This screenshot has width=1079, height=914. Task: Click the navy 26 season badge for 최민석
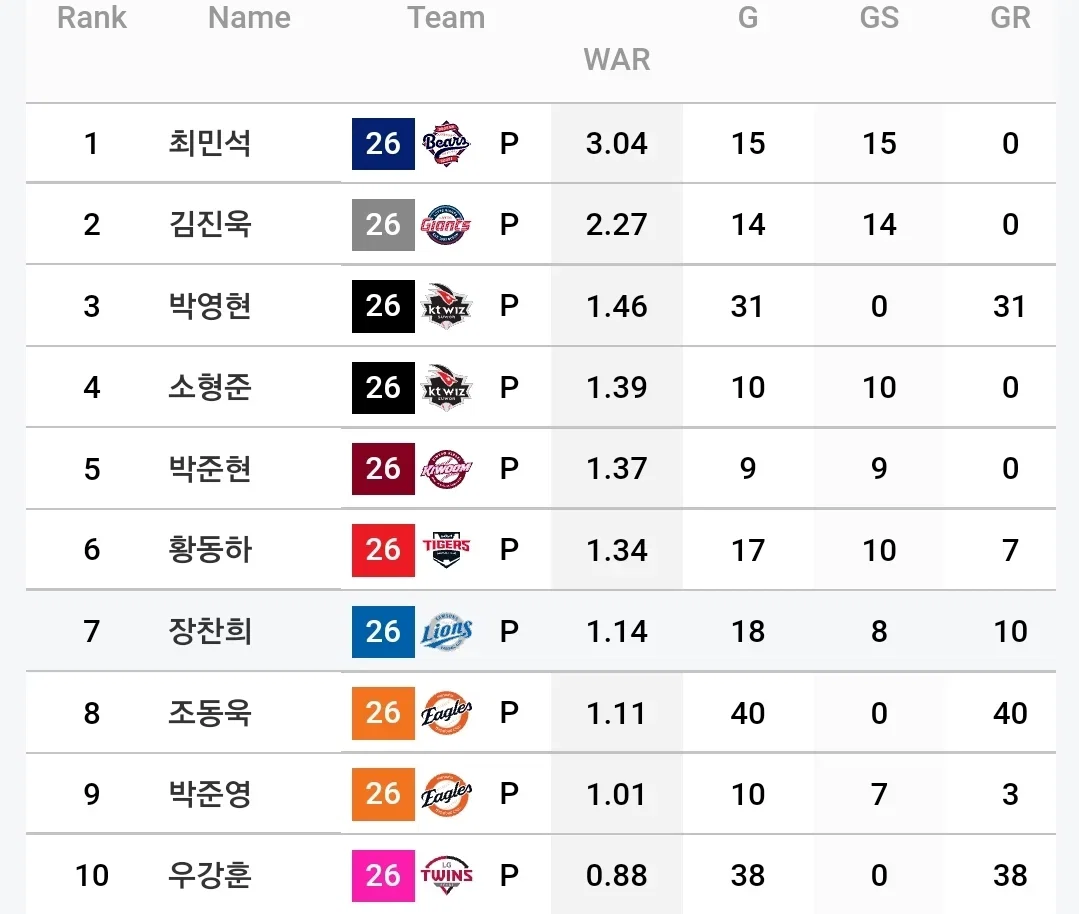click(383, 144)
